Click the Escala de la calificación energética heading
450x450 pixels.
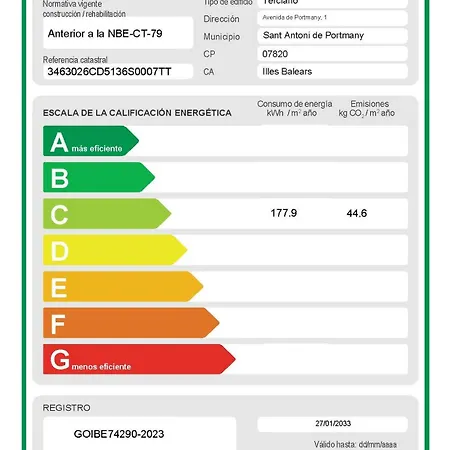pos(137,113)
